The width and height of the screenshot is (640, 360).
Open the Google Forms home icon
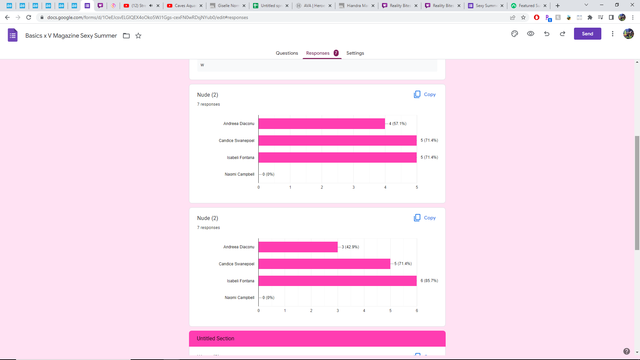(13, 36)
